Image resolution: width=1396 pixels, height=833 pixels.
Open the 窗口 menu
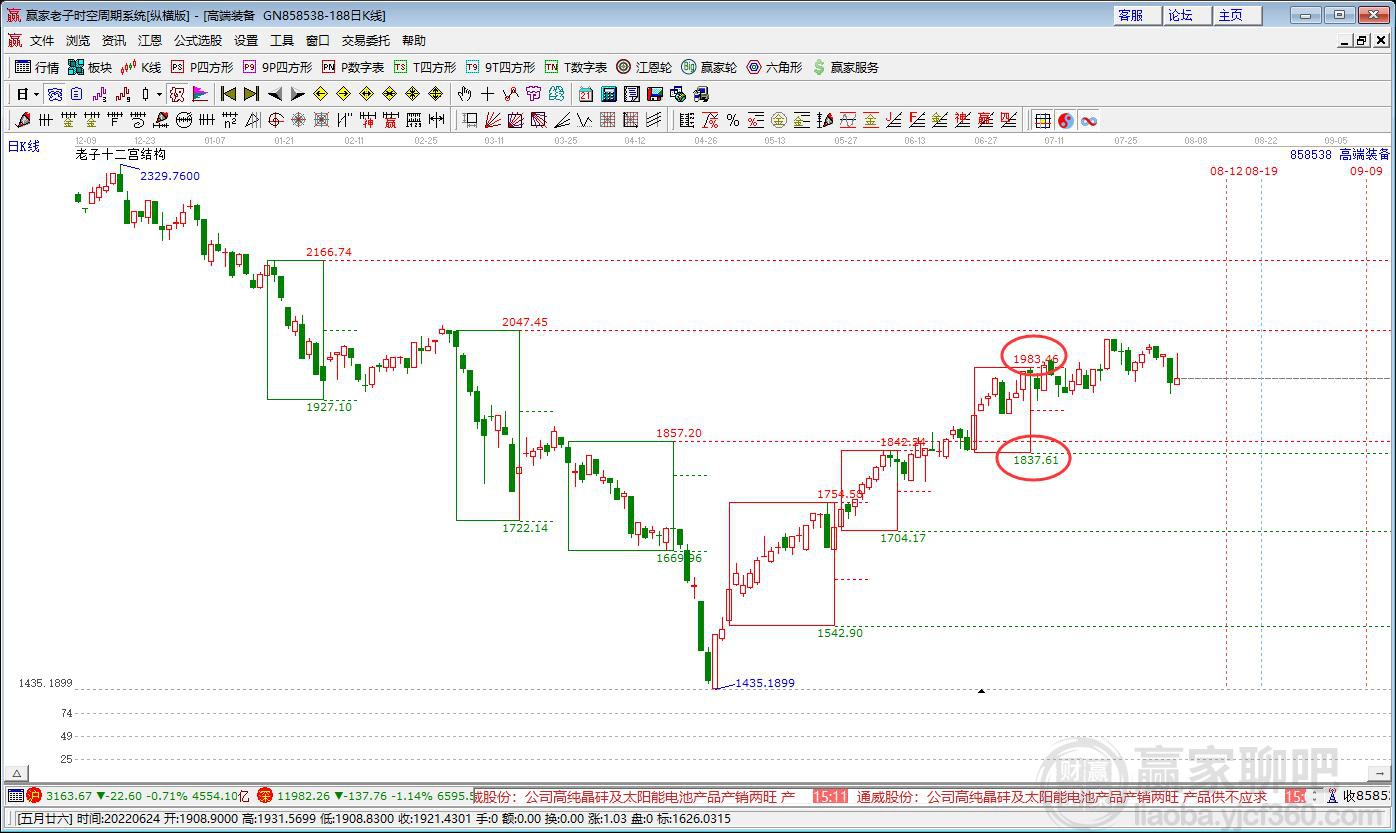[x=318, y=41]
